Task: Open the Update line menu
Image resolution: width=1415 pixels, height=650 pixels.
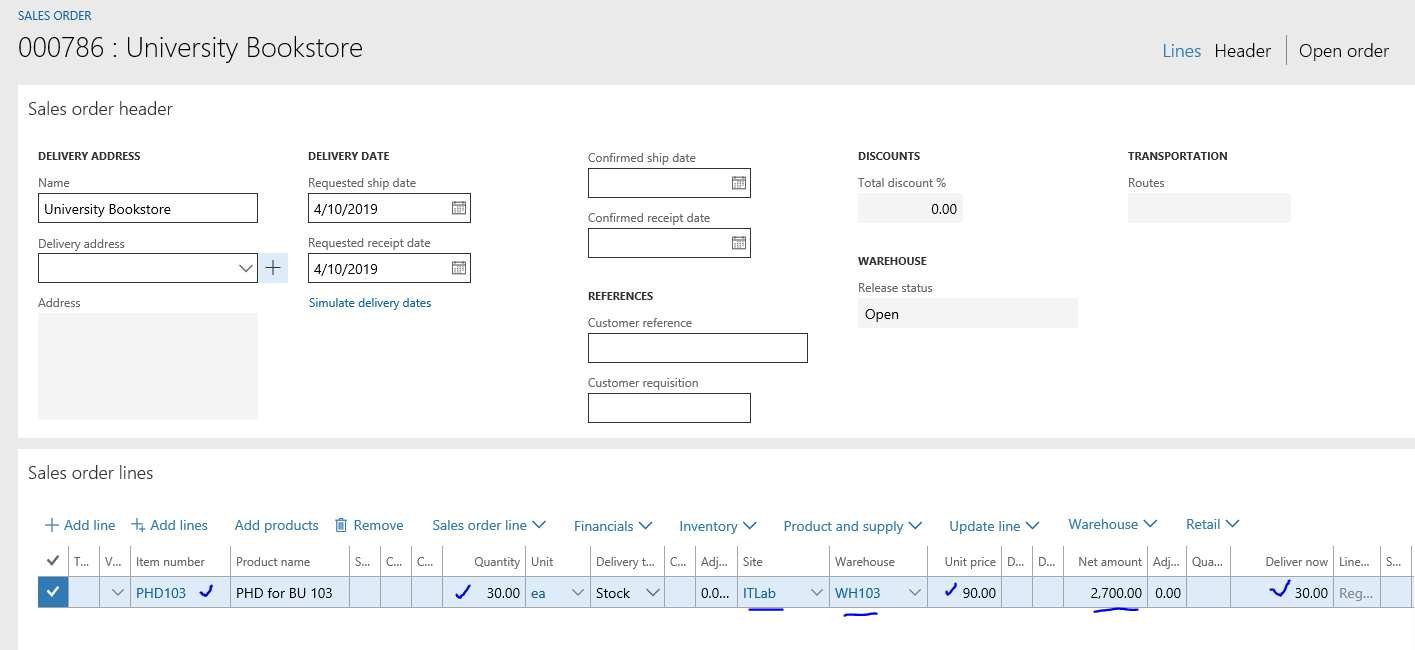Action: (x=994, y=526)
